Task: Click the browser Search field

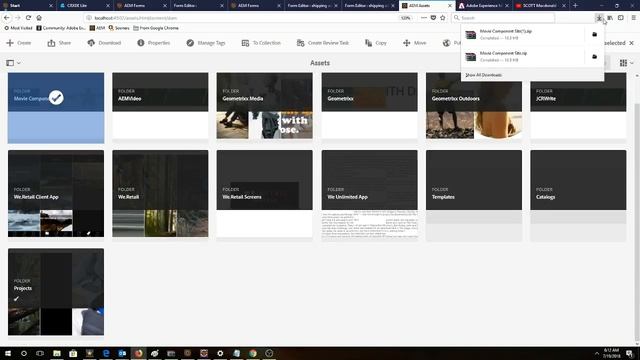Action: click(x=503, y=18)
